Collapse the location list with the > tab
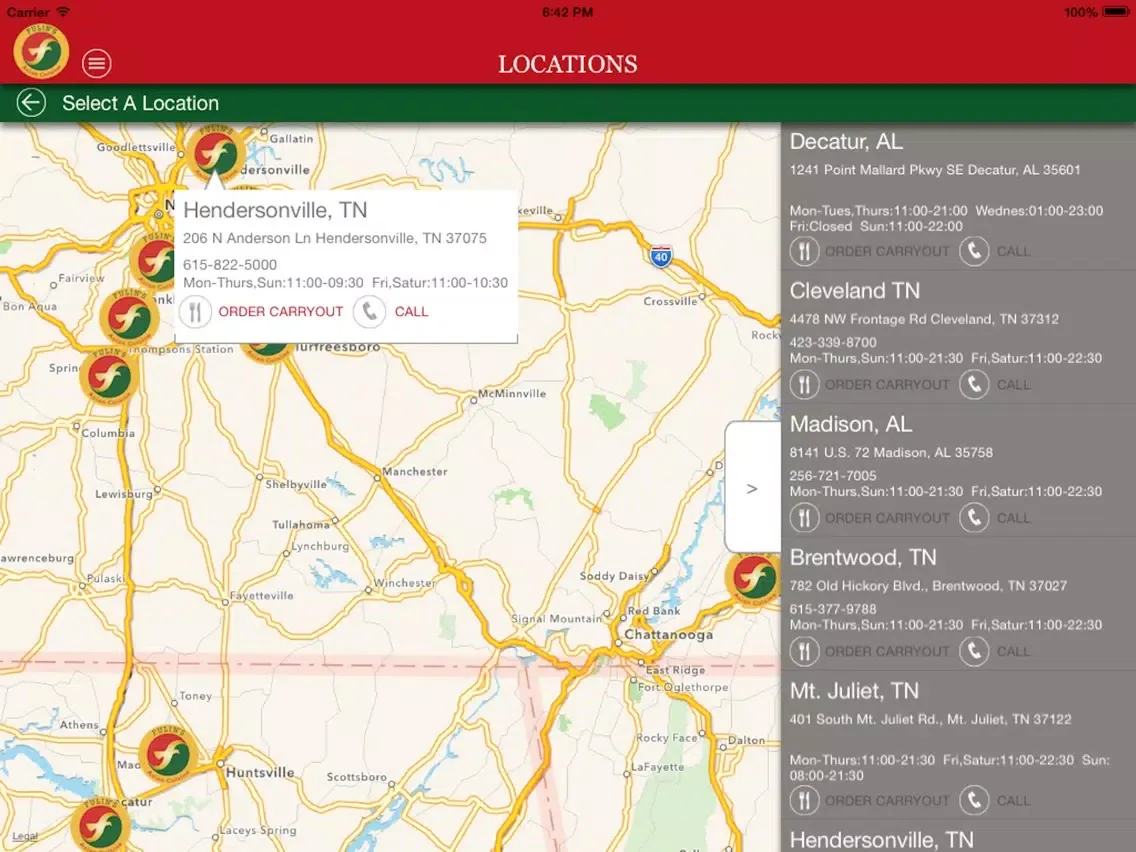 [753, 488]
